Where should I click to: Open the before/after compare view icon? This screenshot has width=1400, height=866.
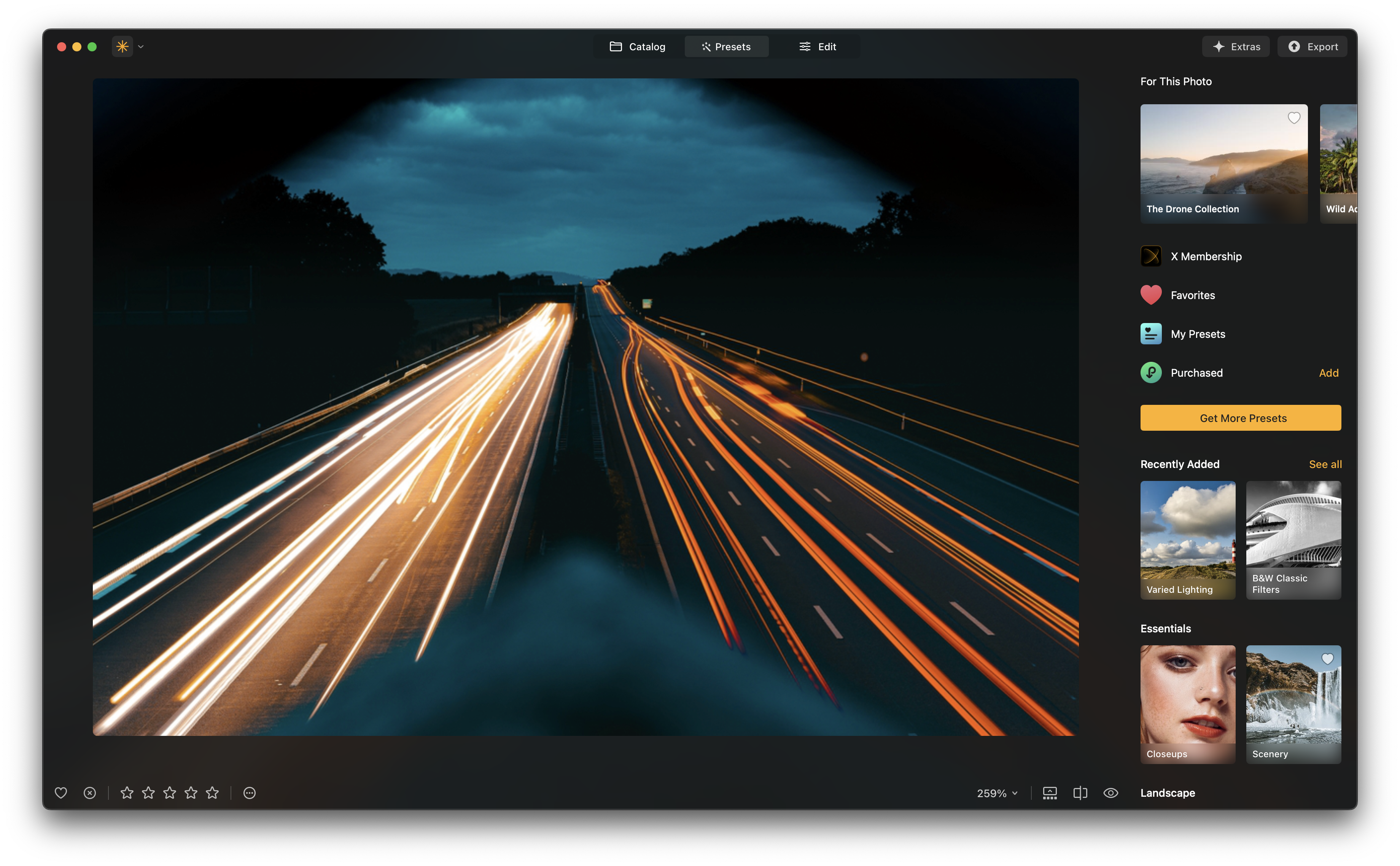[1080, 793]
